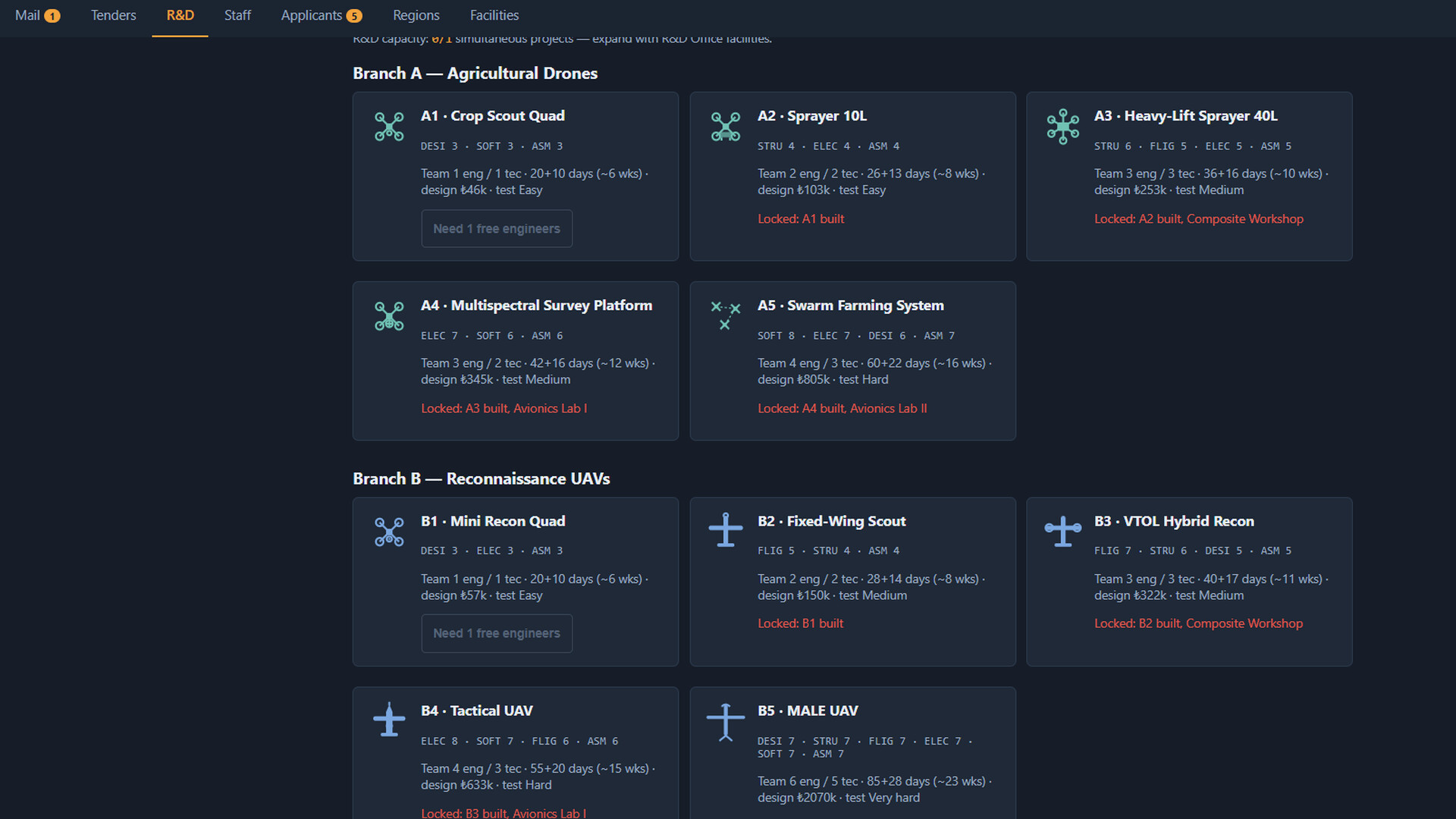Click the Branch B — Reconnaissance UAVs heading
The height and width of the screenshot is (819, 1456).
tap(482, 479)
